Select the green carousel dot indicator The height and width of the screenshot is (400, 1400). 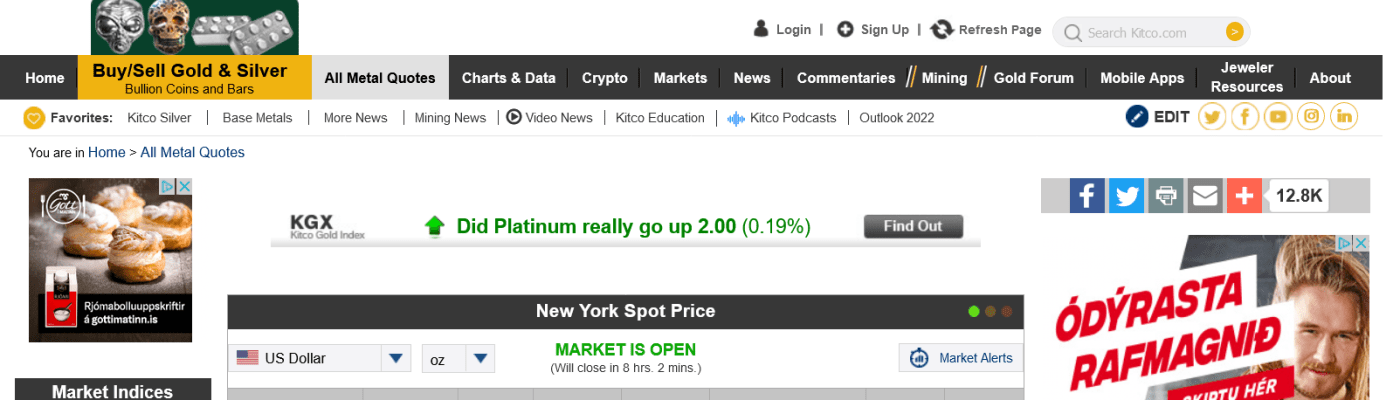[x=974, y=312]
